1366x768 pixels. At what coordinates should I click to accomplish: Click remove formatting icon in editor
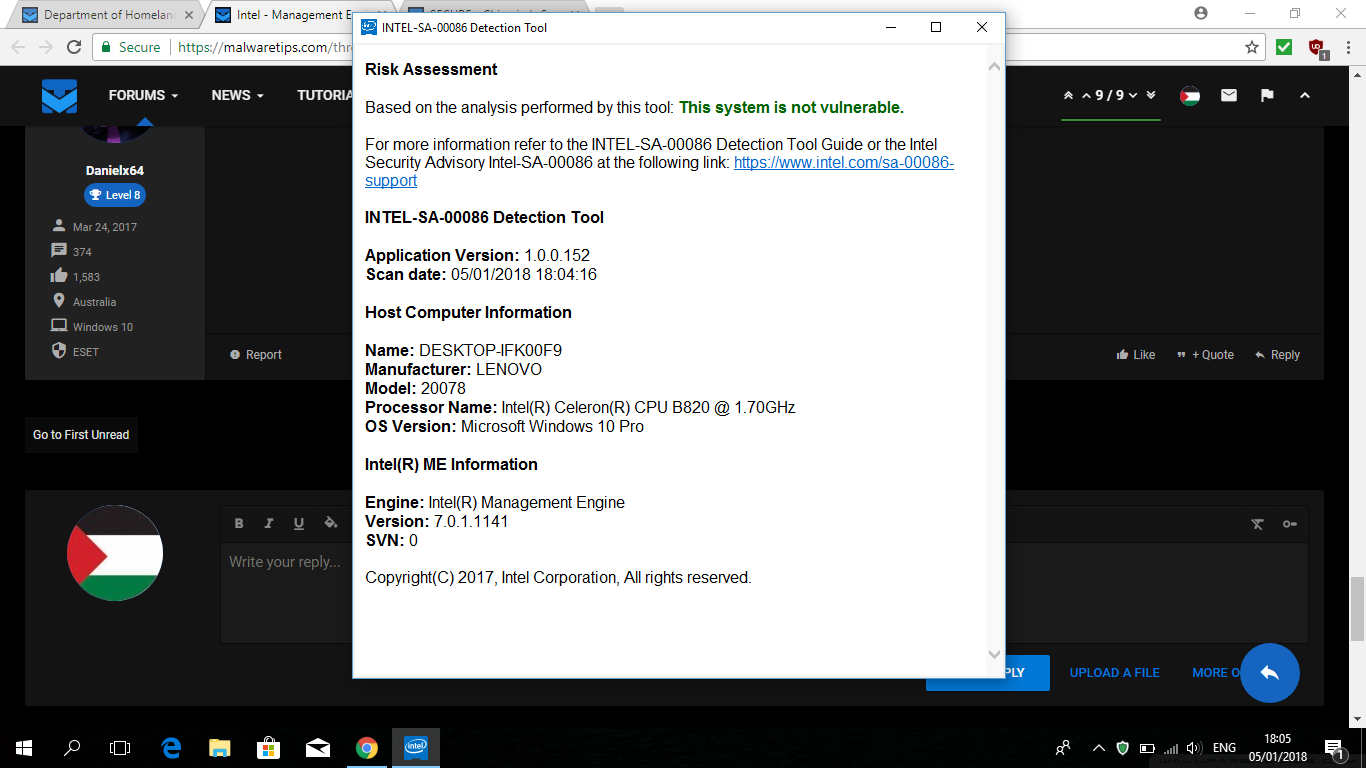point(1258,524)
